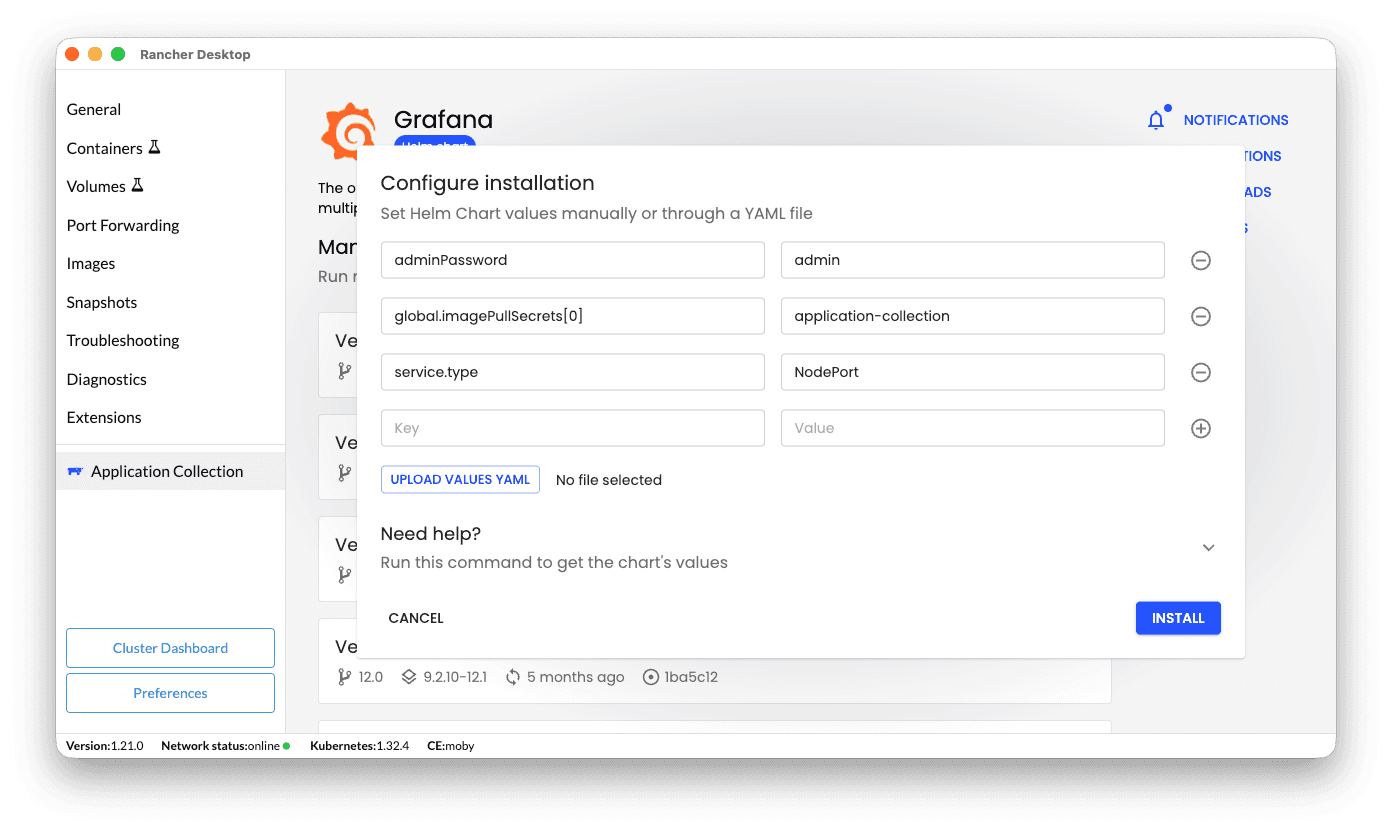Select Diagnostics from the sidebar

click(106, 379)
